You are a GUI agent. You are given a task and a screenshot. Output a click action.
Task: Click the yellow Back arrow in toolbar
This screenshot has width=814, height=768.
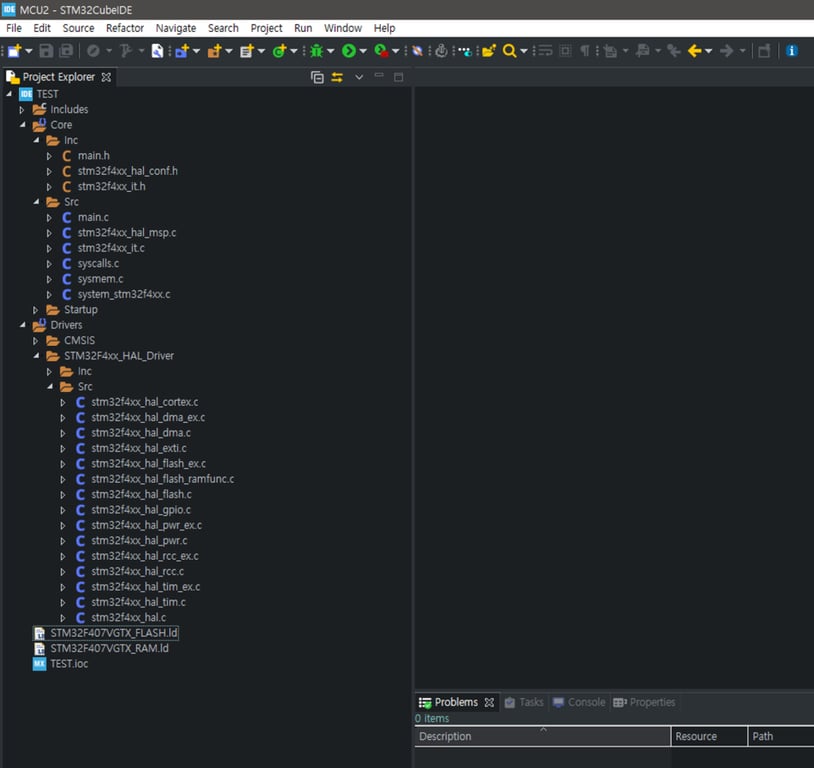coord(694,51)
